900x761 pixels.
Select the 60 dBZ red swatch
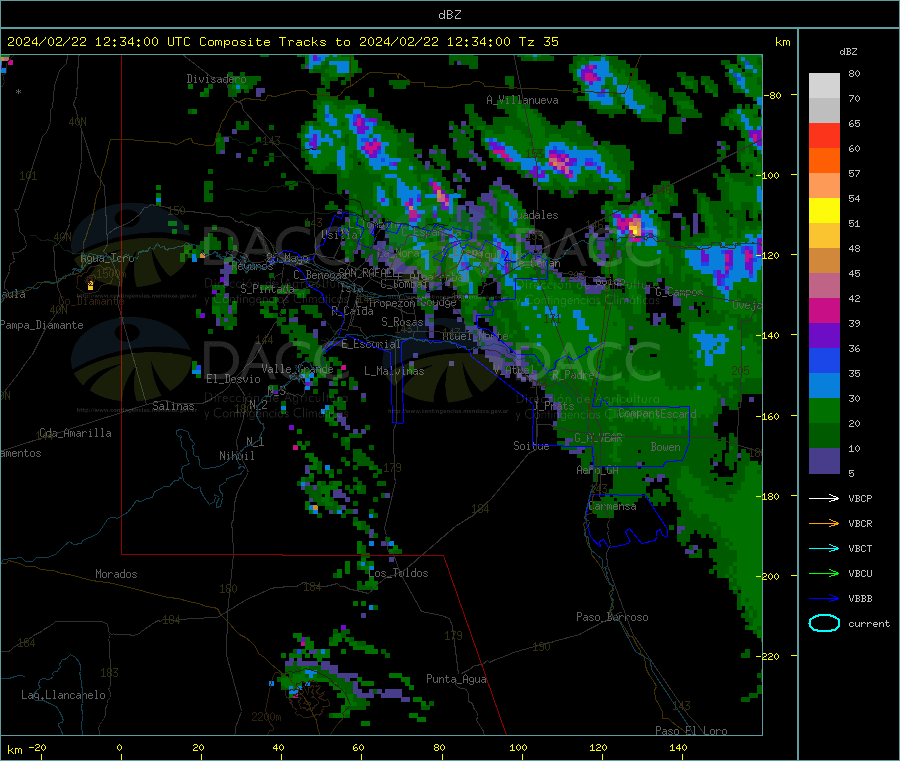(824, 135)
